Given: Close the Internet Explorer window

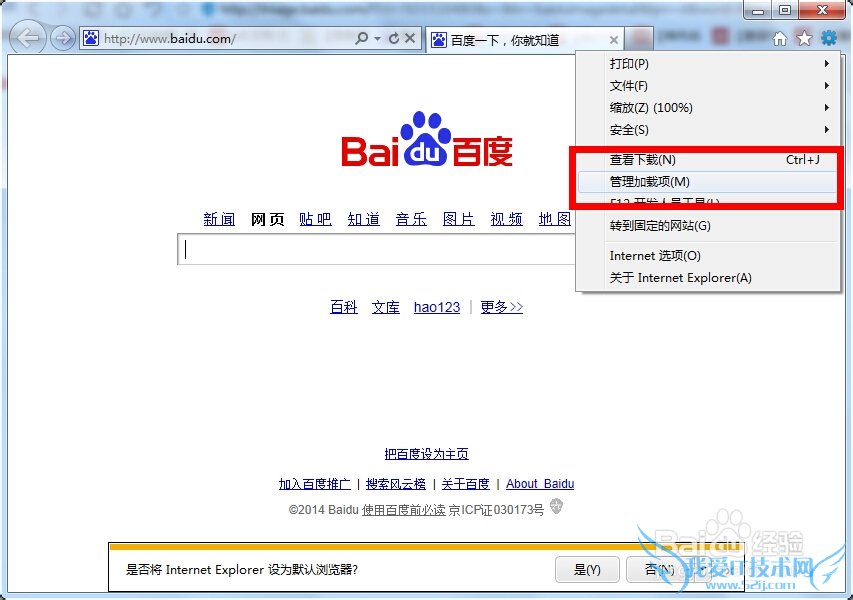Looking at the screenshot, I should (822, 10).
